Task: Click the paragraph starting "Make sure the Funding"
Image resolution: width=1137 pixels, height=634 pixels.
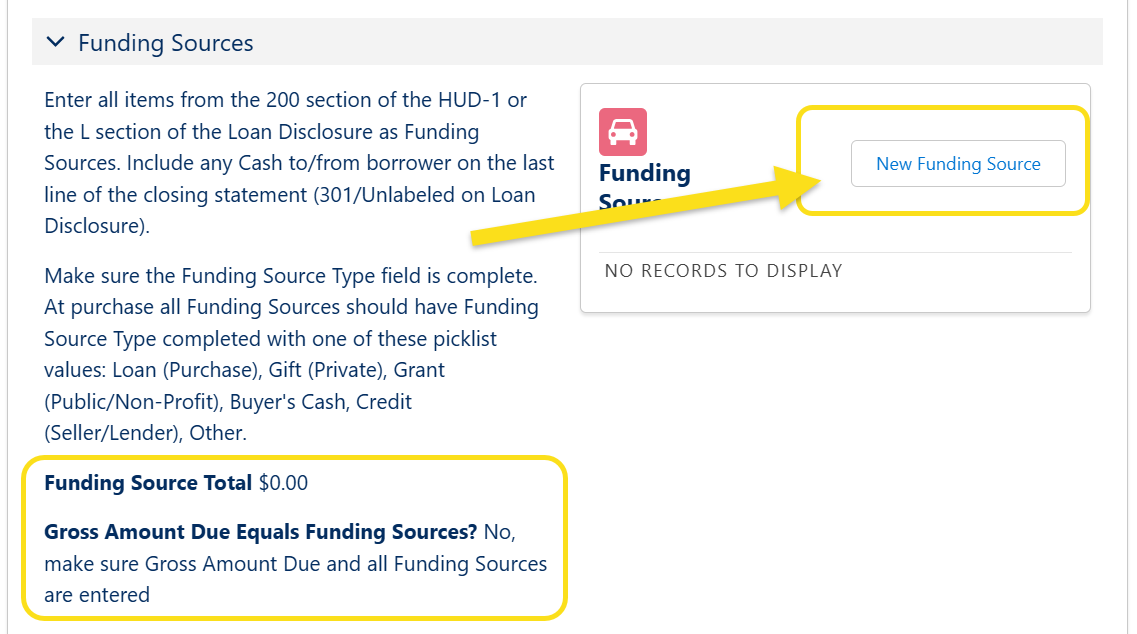Action: click(291, 354)
